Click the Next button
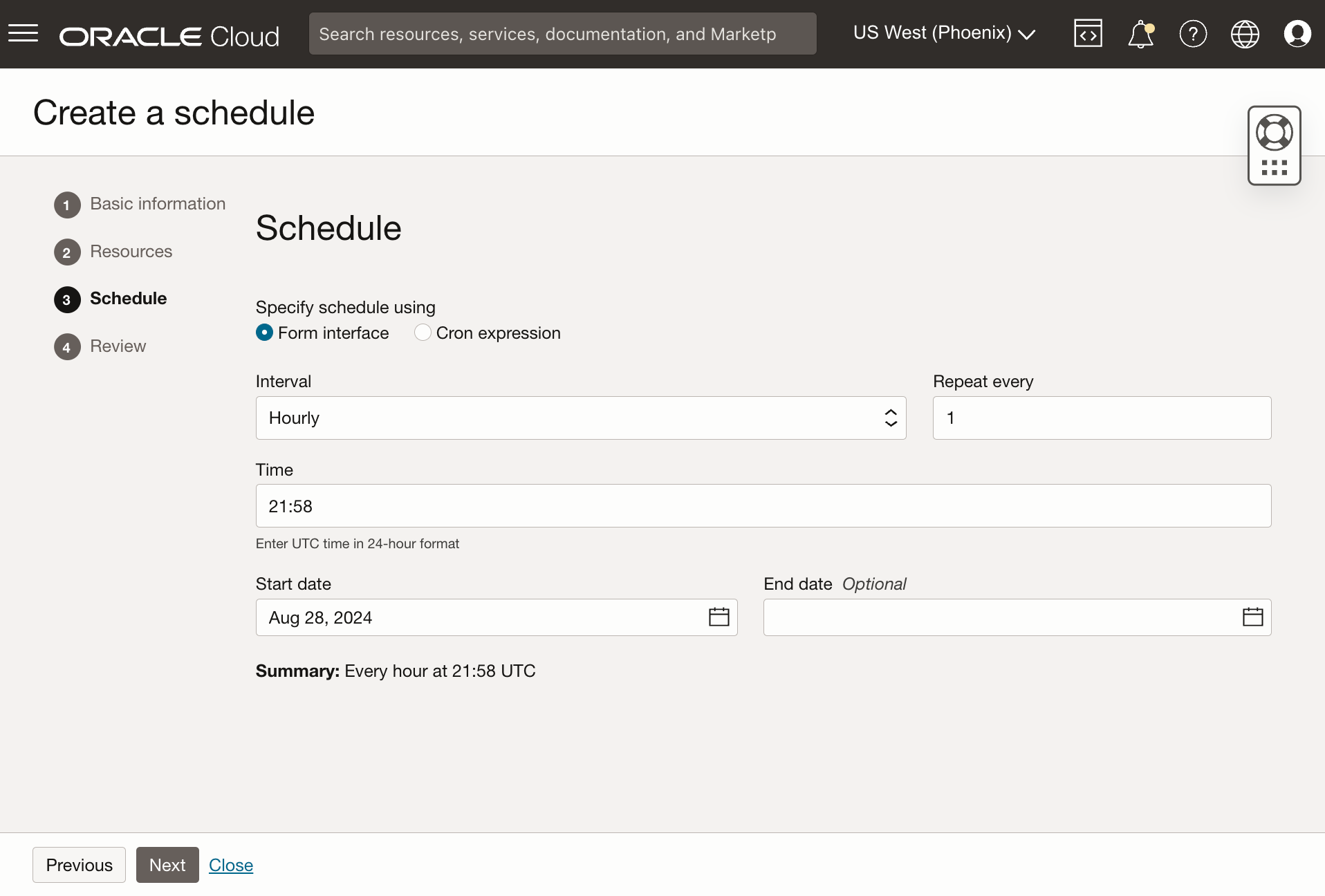The width and height of the screenshot is (1325, 896). (167, 865)
